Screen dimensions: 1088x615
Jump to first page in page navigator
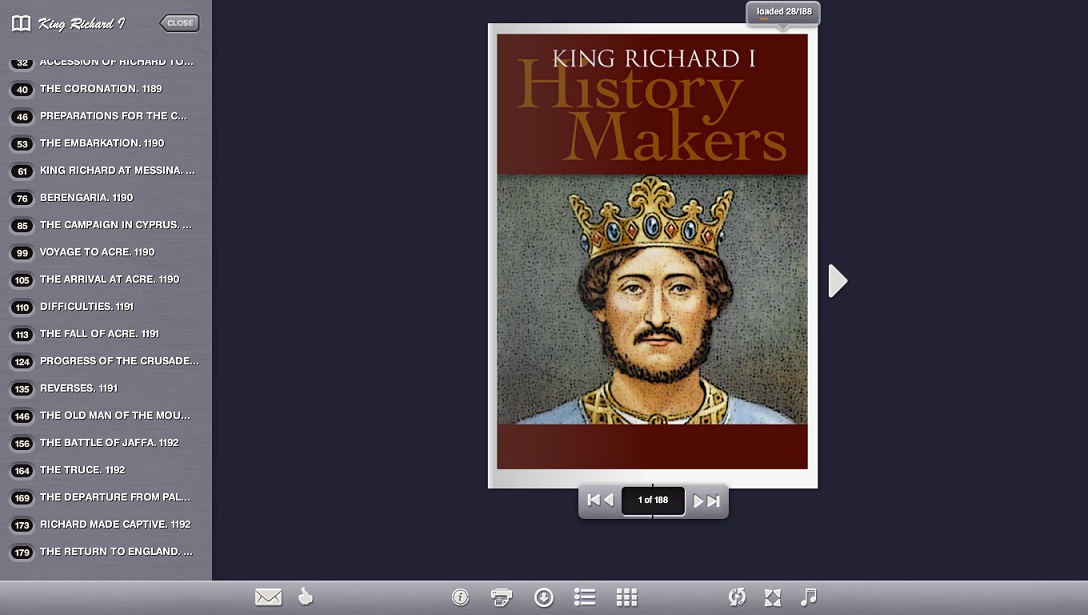coord(599,500)
